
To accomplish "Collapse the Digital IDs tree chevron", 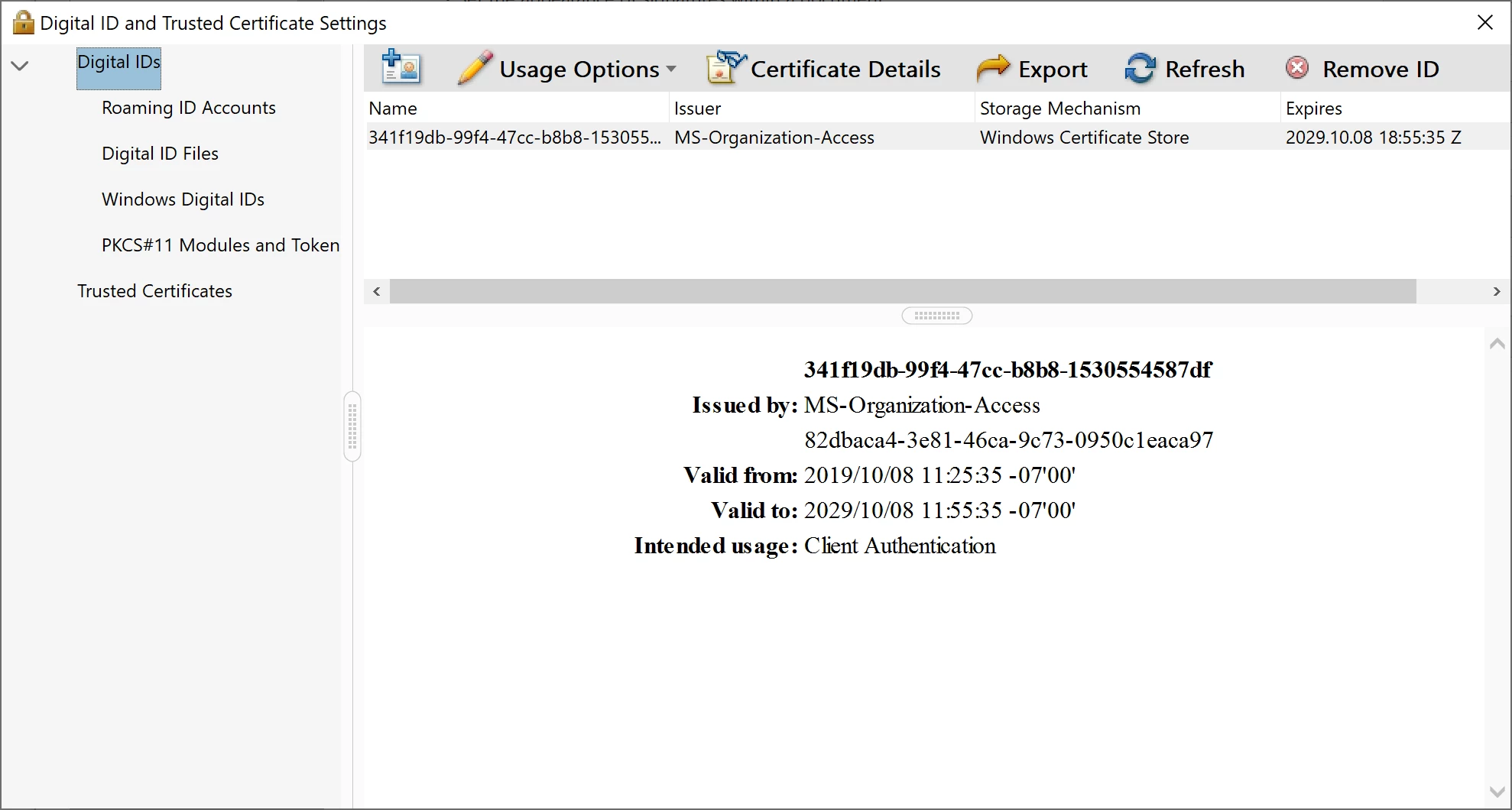I will pos(20,66).
